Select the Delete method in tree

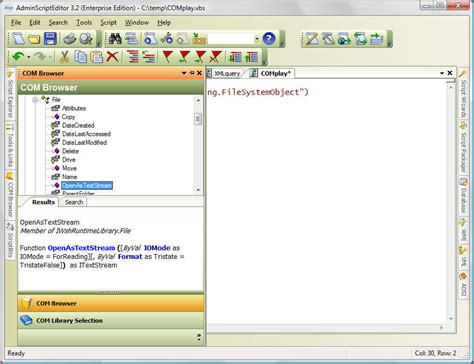point(70,151)
